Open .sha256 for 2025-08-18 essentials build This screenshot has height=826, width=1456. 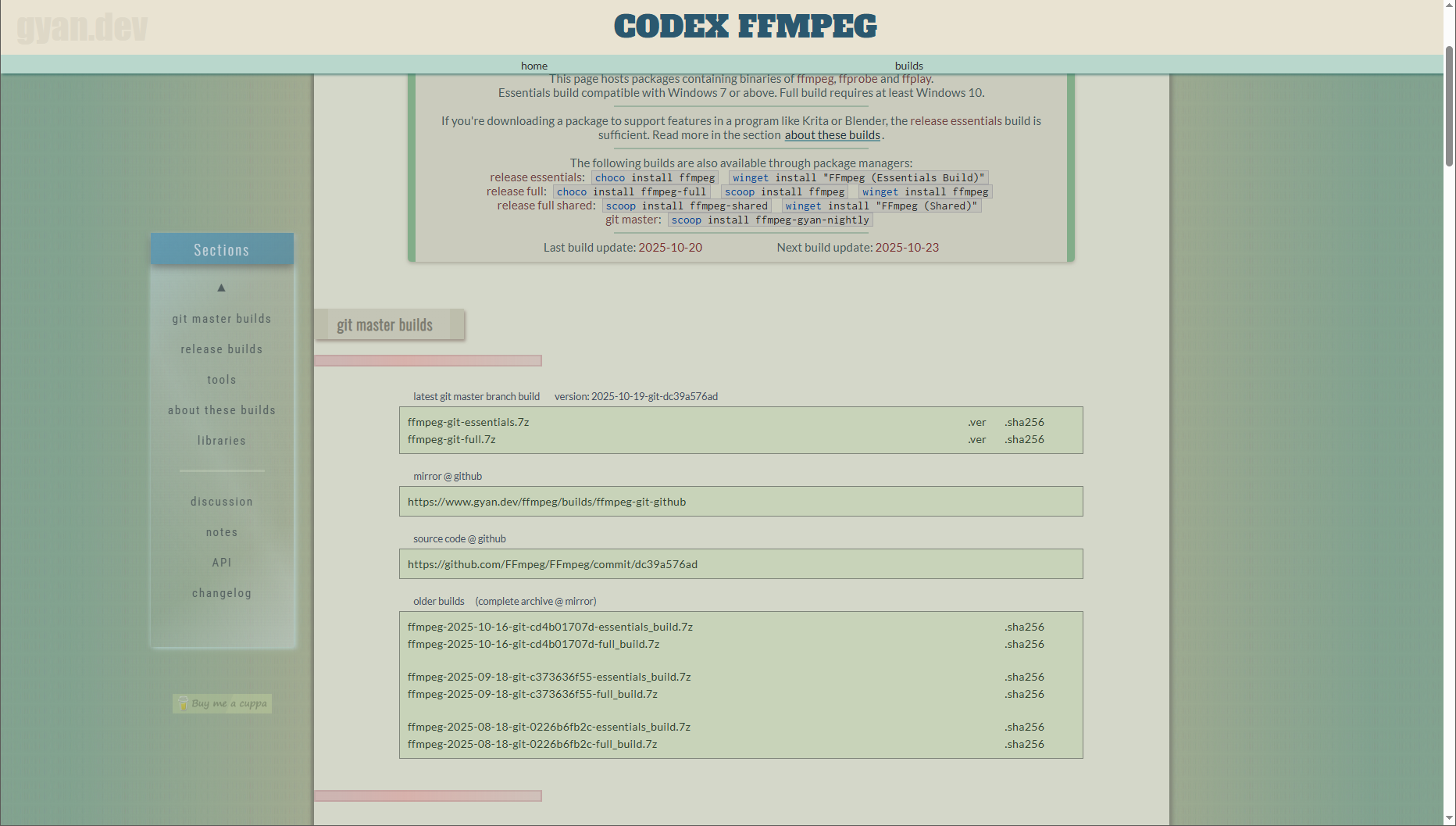(1025, 727)
